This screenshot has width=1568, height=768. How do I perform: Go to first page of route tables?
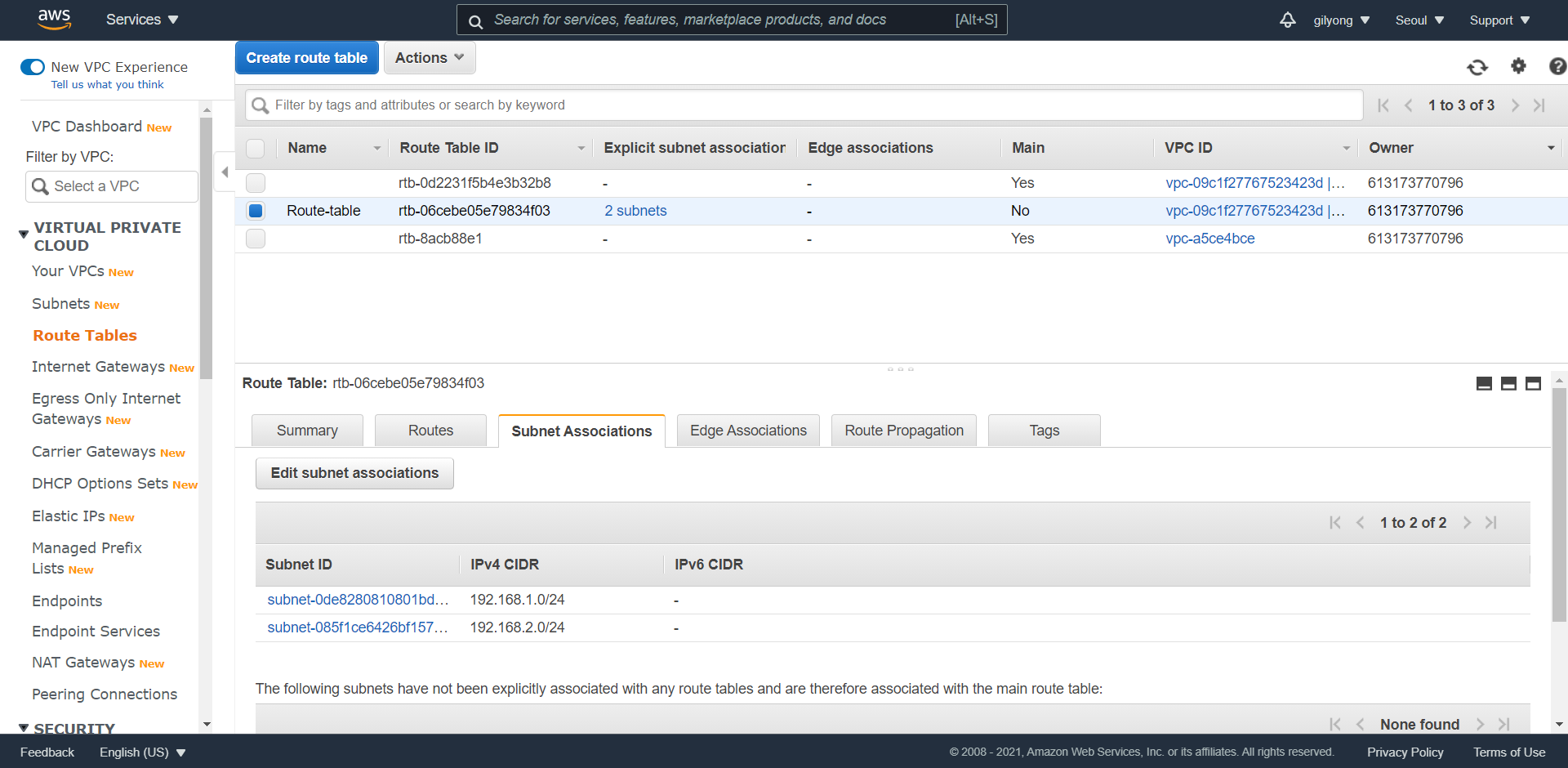1383,105
